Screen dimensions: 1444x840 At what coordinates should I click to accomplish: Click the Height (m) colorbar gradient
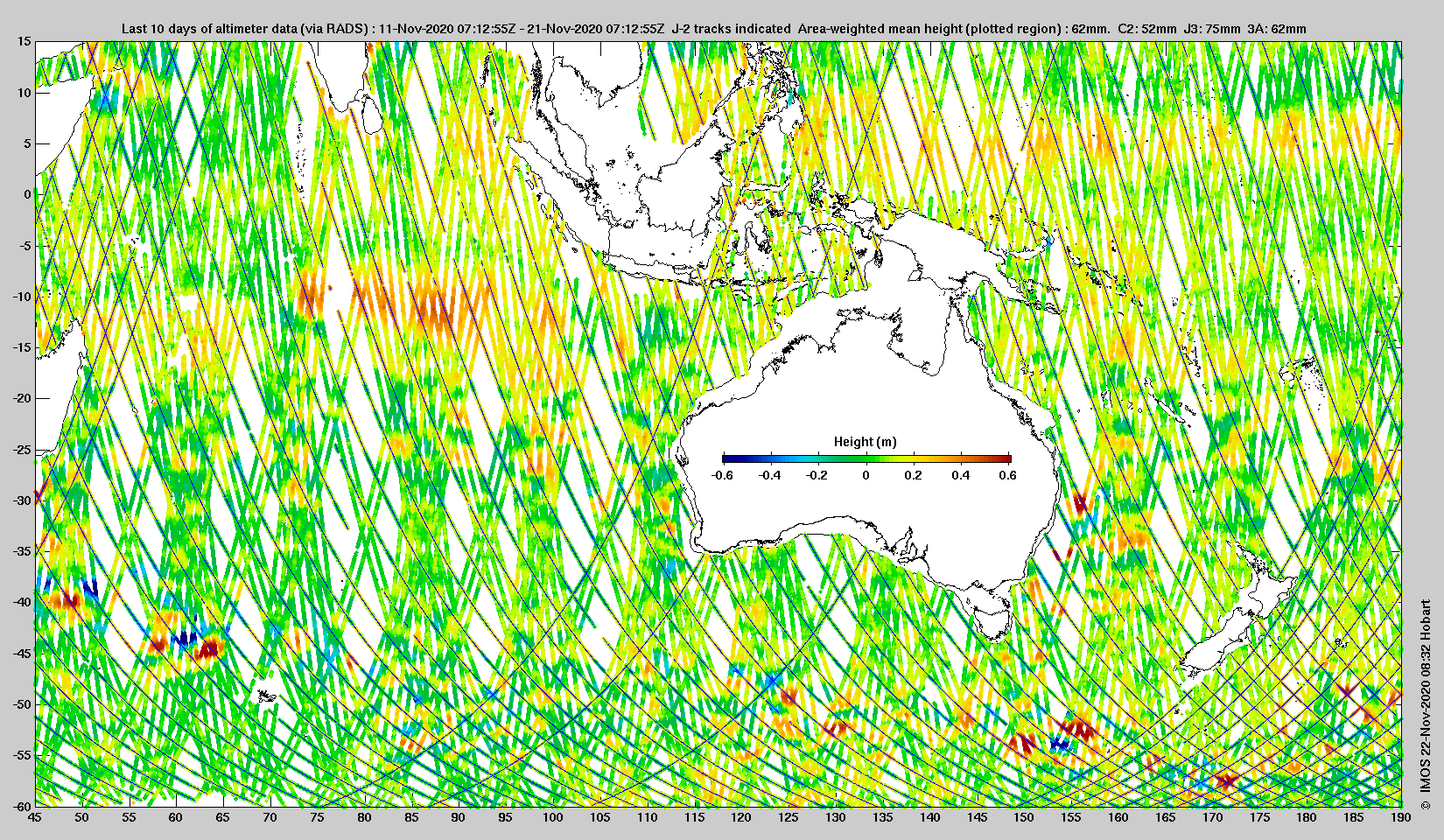pos(866,458)
